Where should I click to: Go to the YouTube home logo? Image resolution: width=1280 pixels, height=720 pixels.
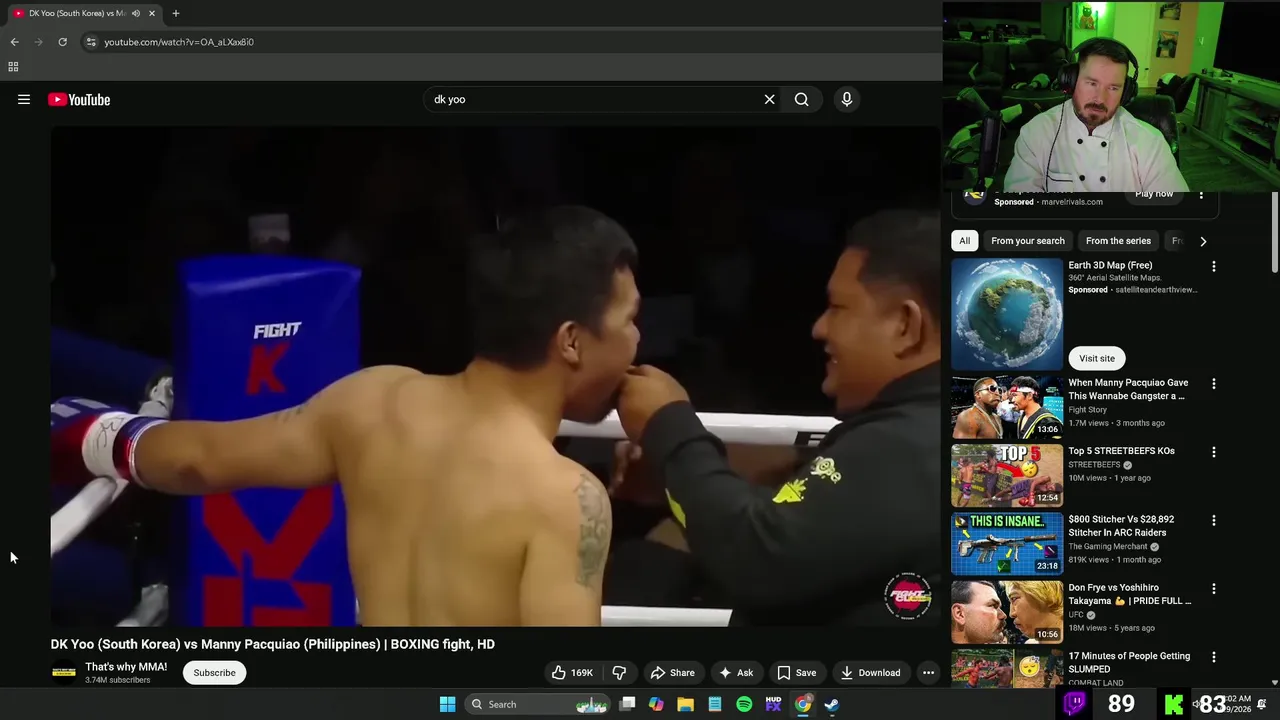[x=79, y=99]
